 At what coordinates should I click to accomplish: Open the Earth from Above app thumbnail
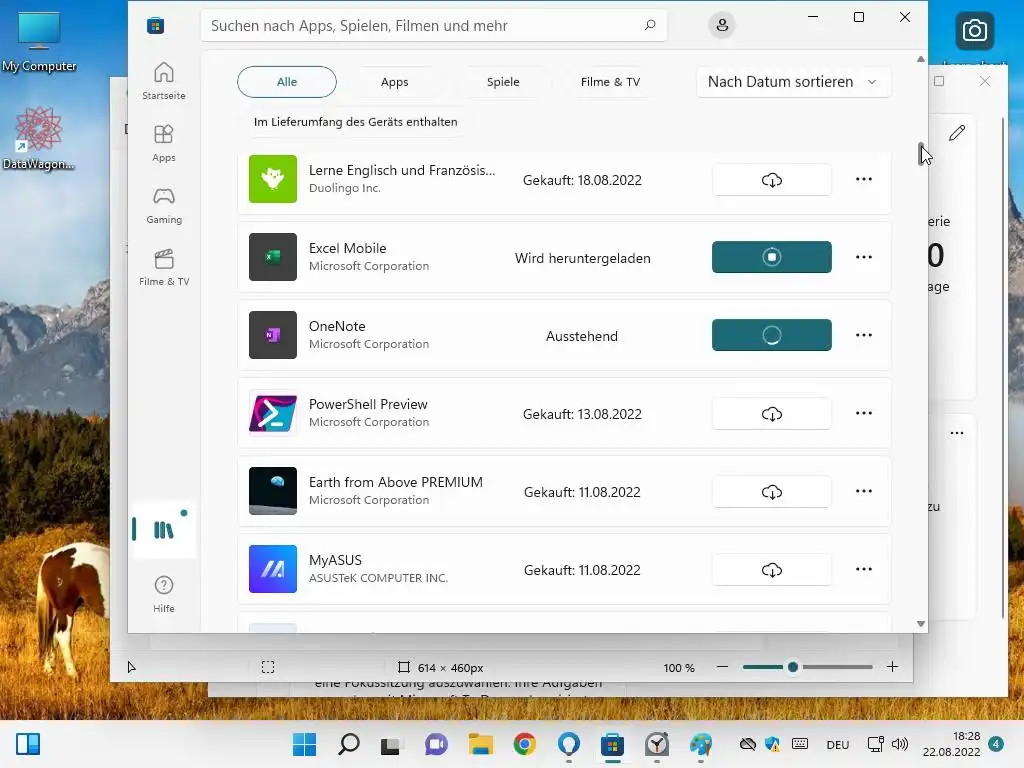coord(273,491)
